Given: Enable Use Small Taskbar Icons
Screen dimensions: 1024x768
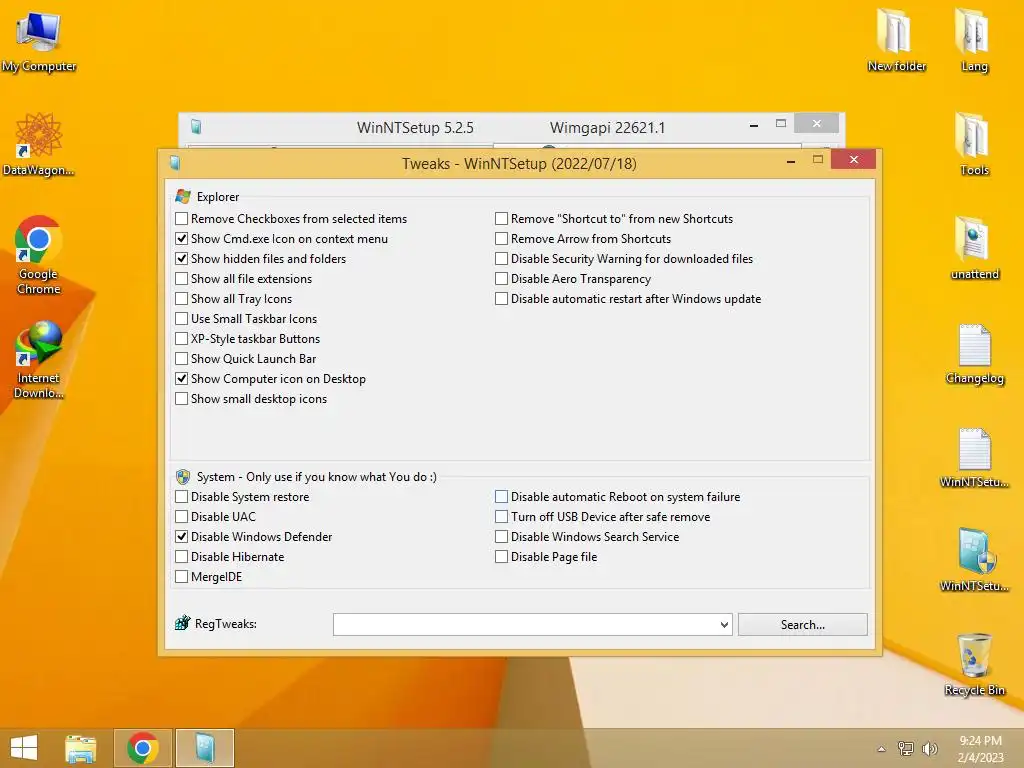Looking at the screenshot, I should (182, 319).
